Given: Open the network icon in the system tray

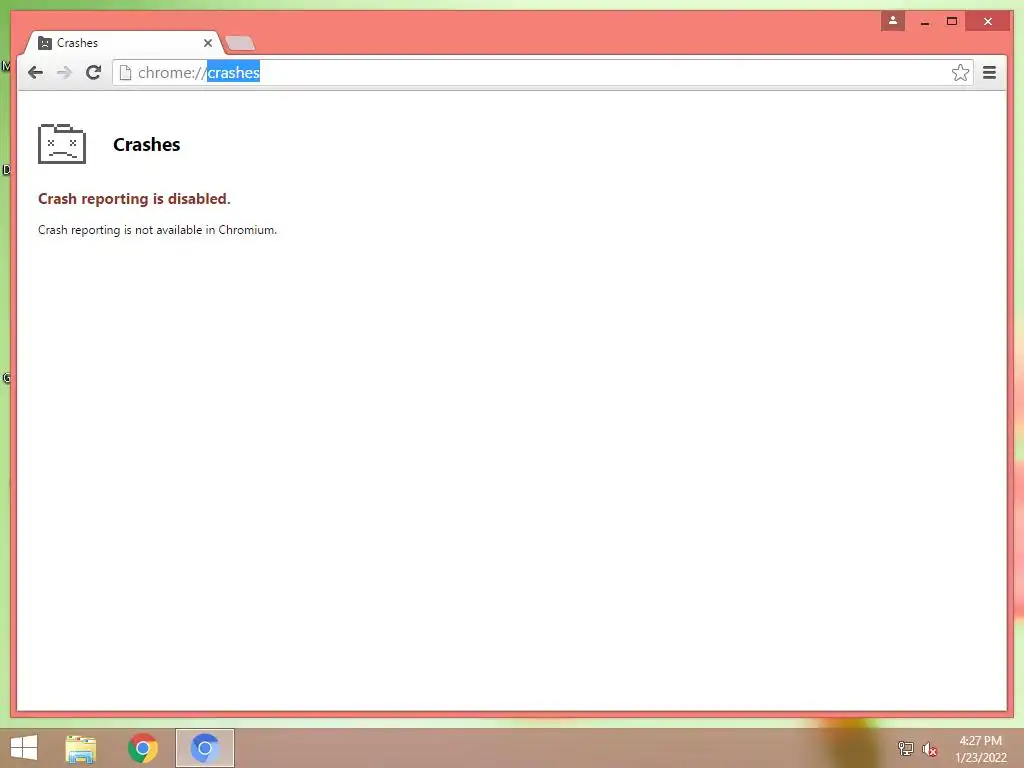Looking at the screenshot, I should point(905,748).
